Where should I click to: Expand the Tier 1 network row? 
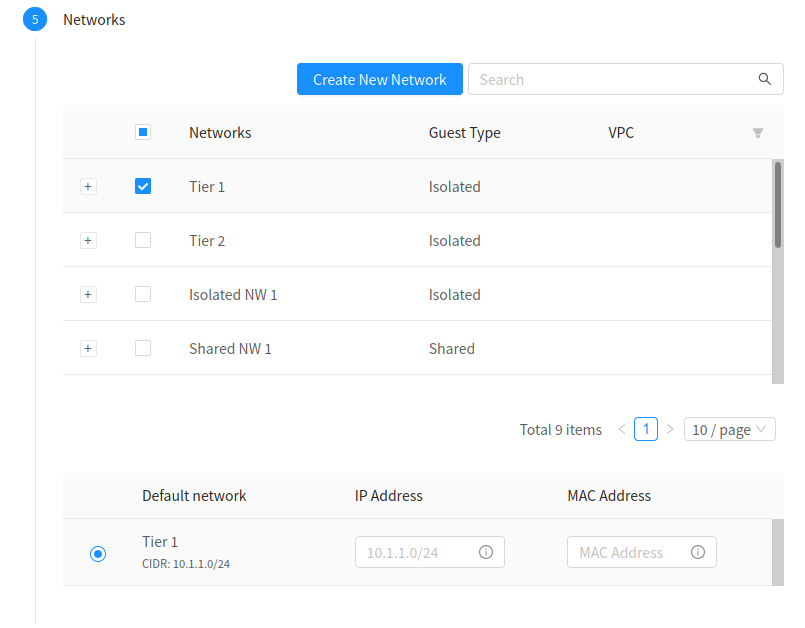click(88, 186)
